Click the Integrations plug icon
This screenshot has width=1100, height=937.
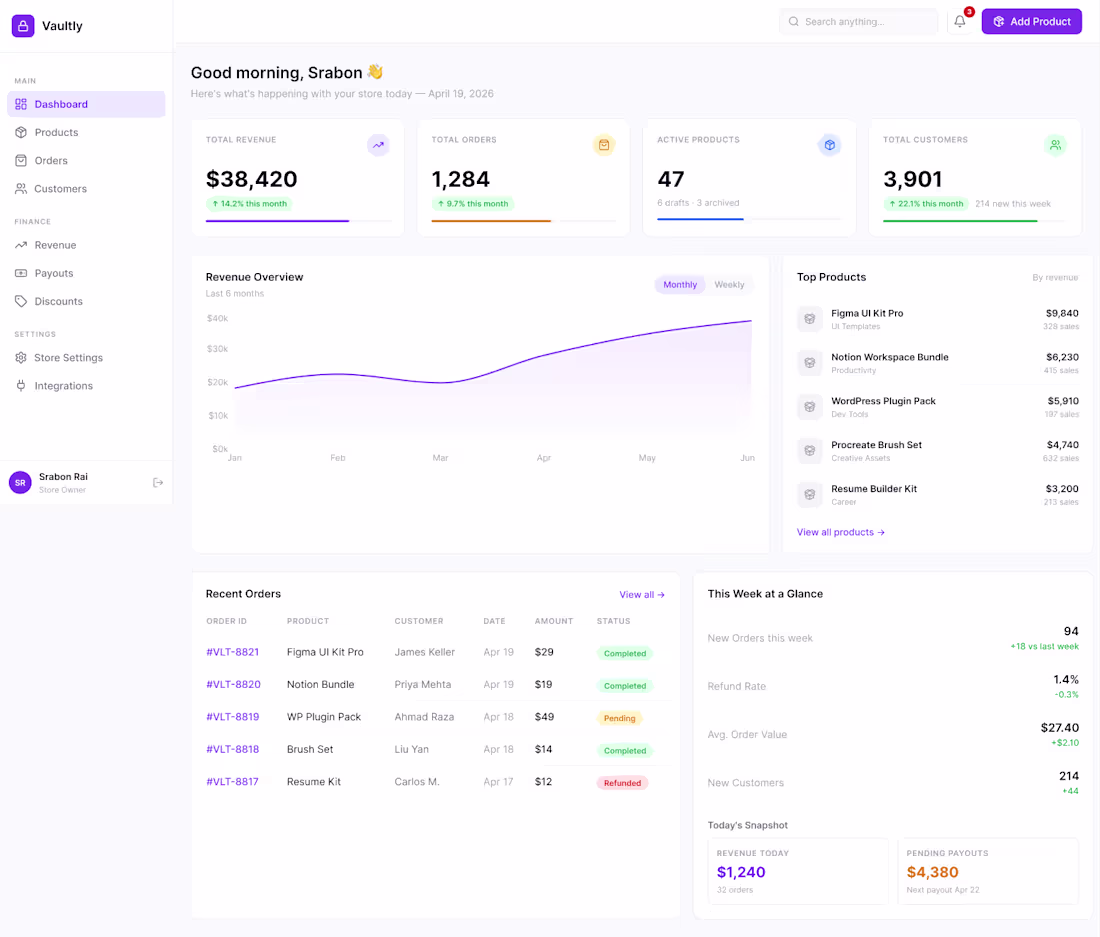[x=21, y=386]
